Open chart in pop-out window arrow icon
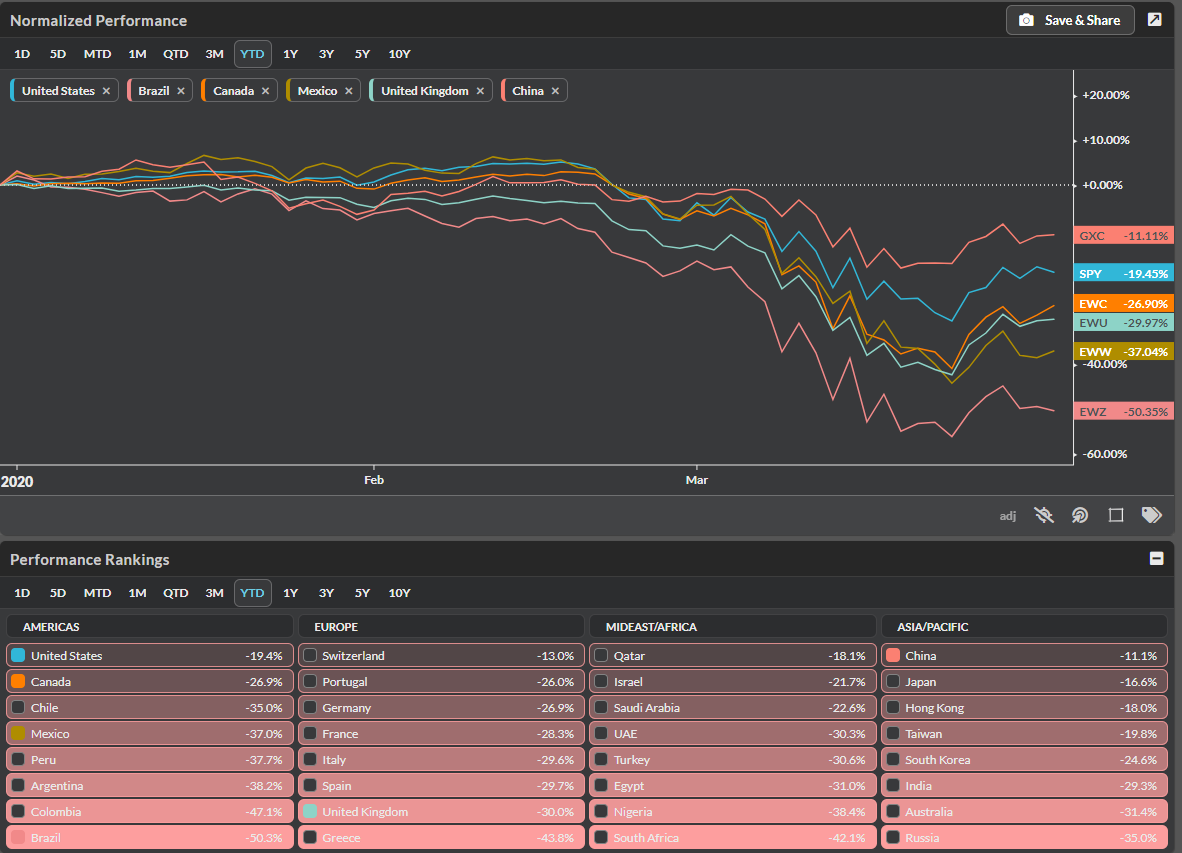The height and width of the screenshot is (853, 1182). coord(1154,20)
